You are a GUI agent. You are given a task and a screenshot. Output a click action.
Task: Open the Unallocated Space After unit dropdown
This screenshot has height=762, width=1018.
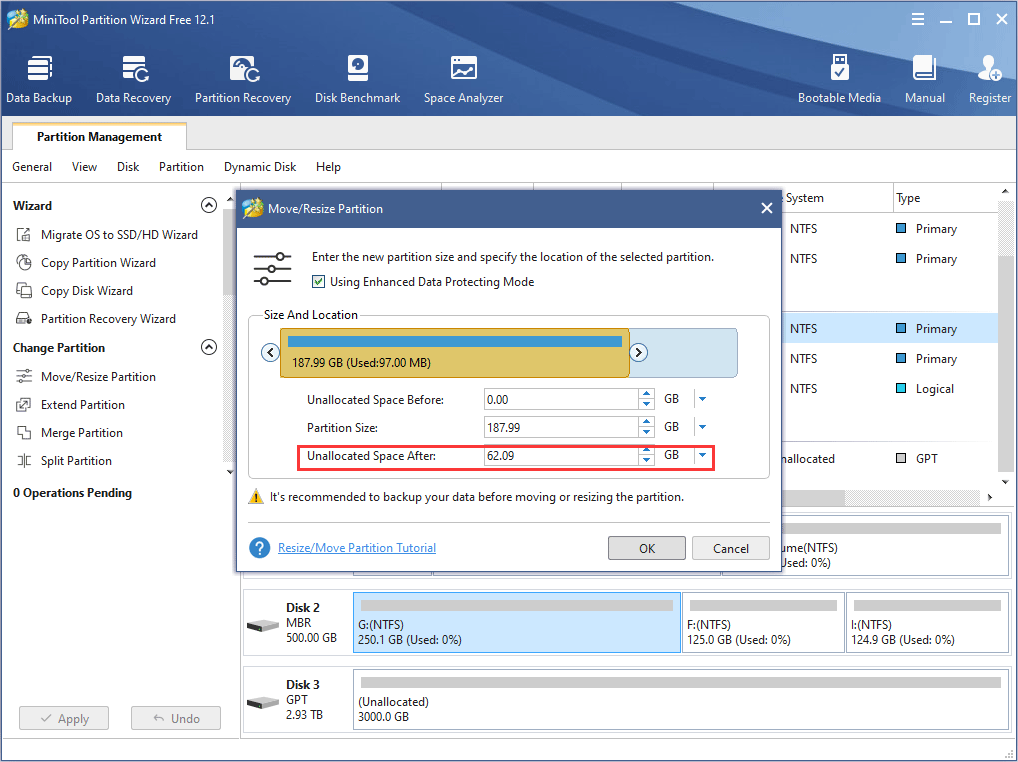703,457
